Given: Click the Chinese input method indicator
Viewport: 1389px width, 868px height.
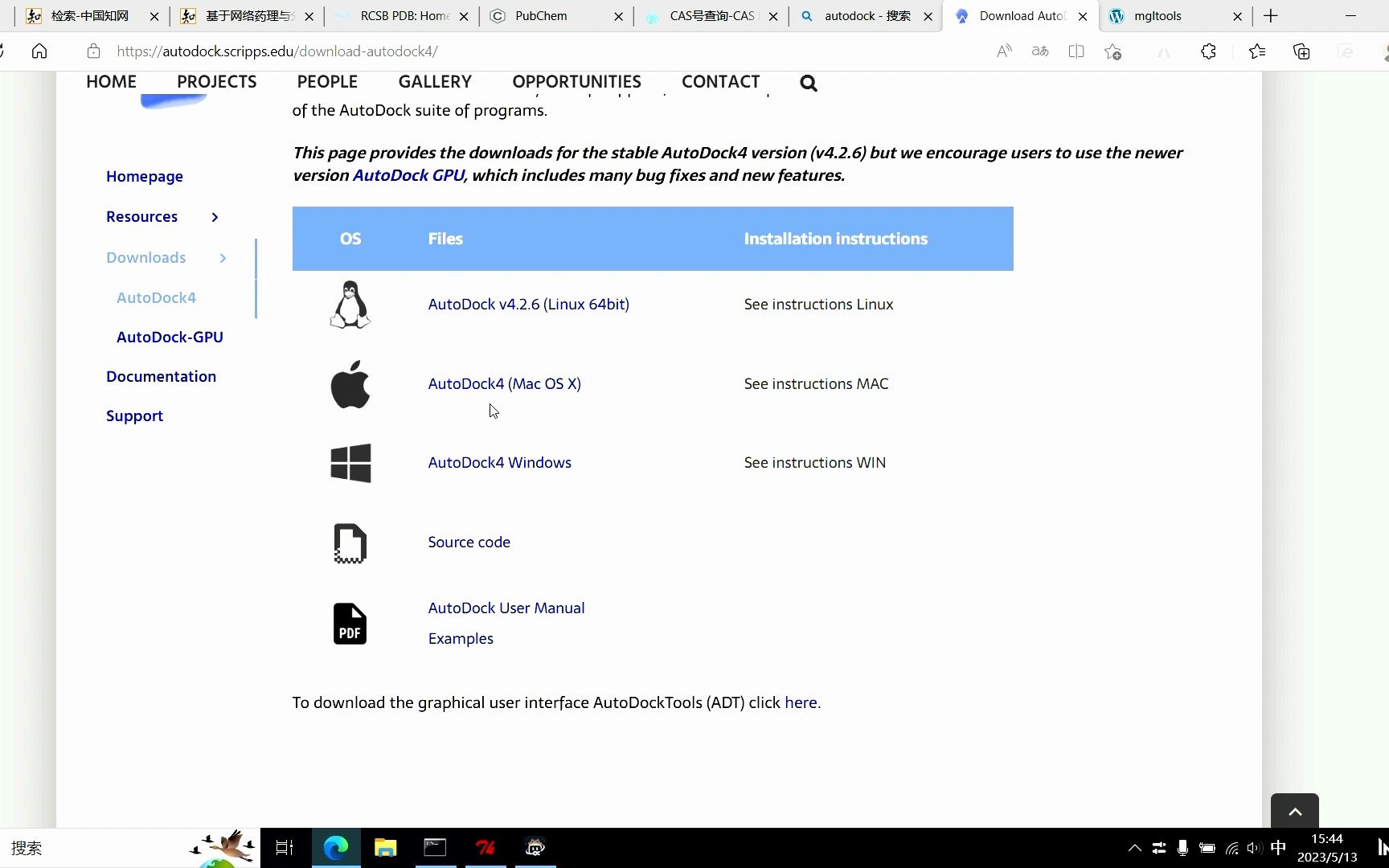Looking at the screenshot, I should [1279, 848].
